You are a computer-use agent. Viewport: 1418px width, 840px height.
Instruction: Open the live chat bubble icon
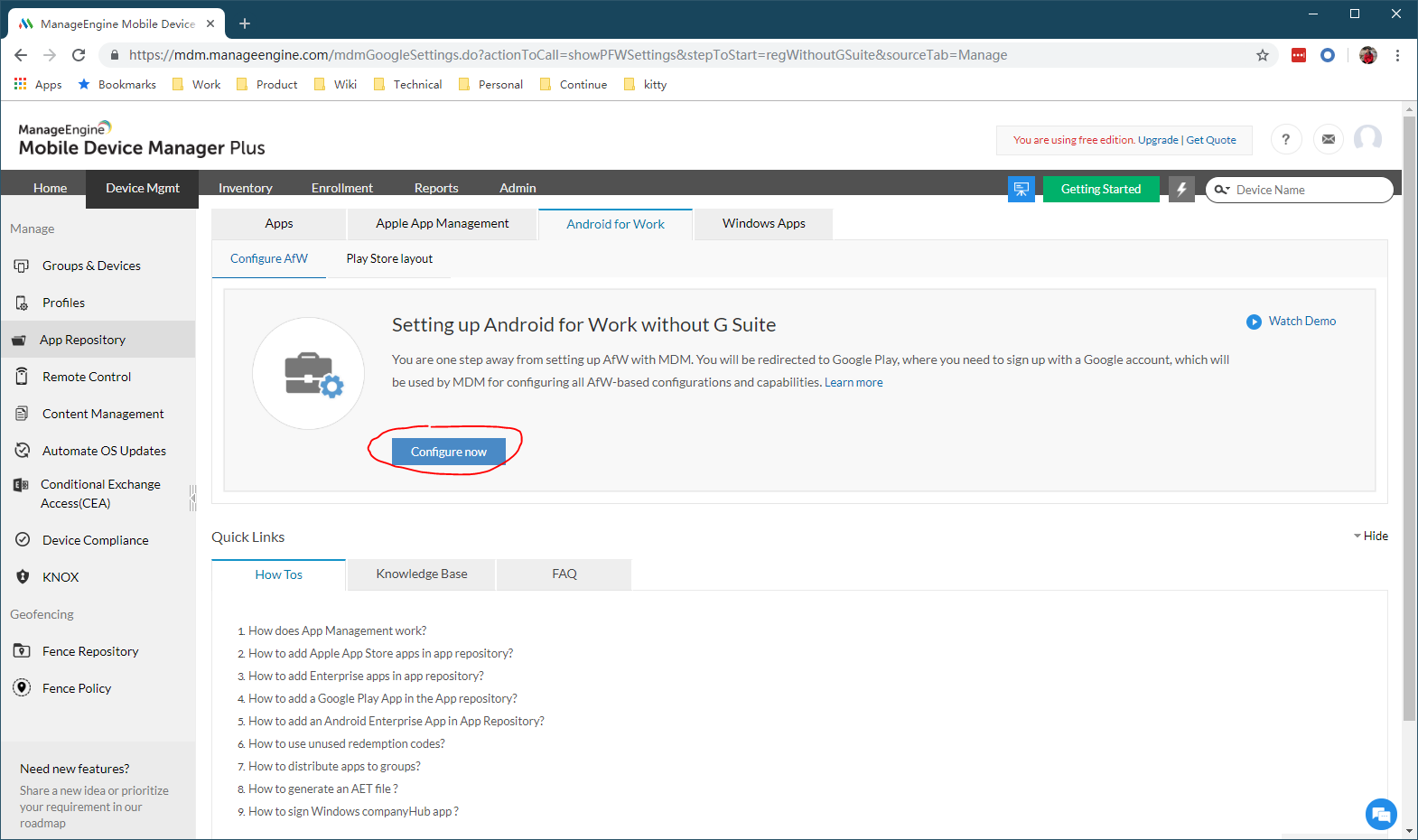(x=1381, y=815)
